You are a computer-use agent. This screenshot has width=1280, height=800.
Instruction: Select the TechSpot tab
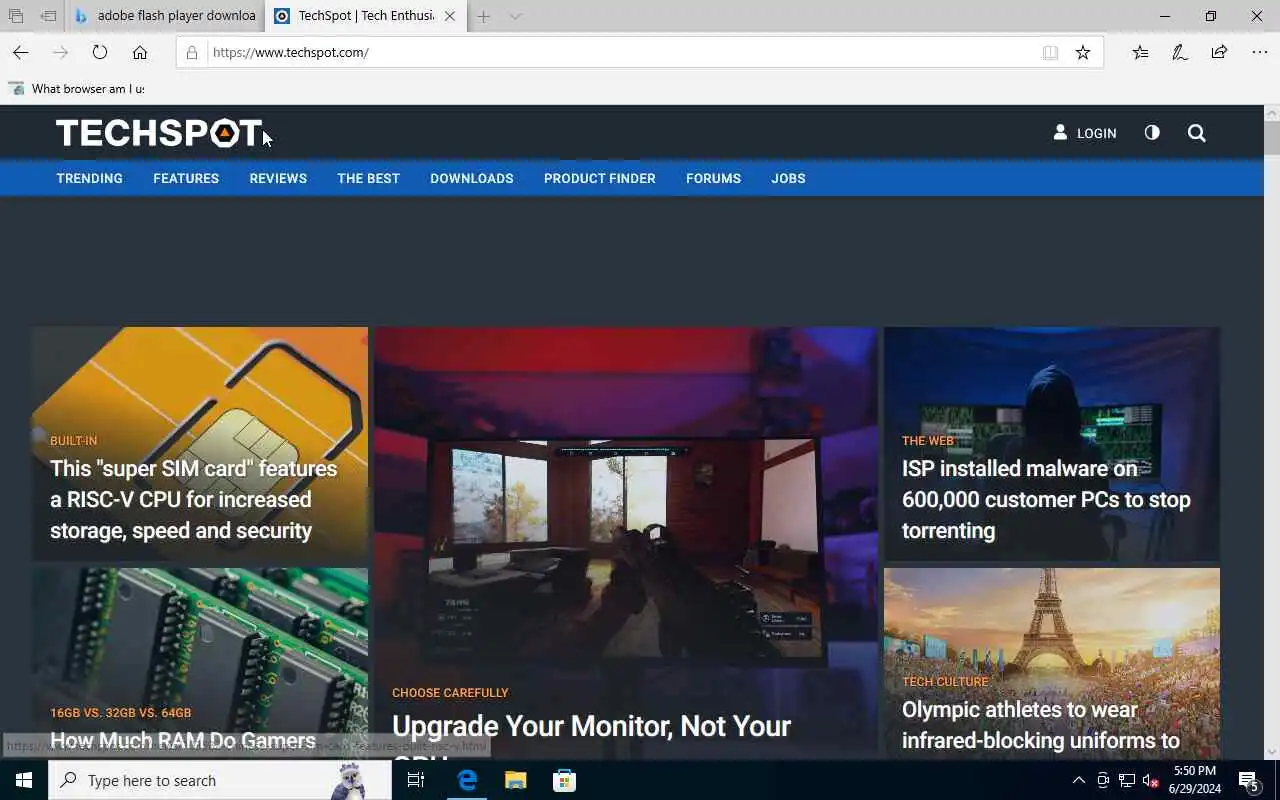(366, 16)
